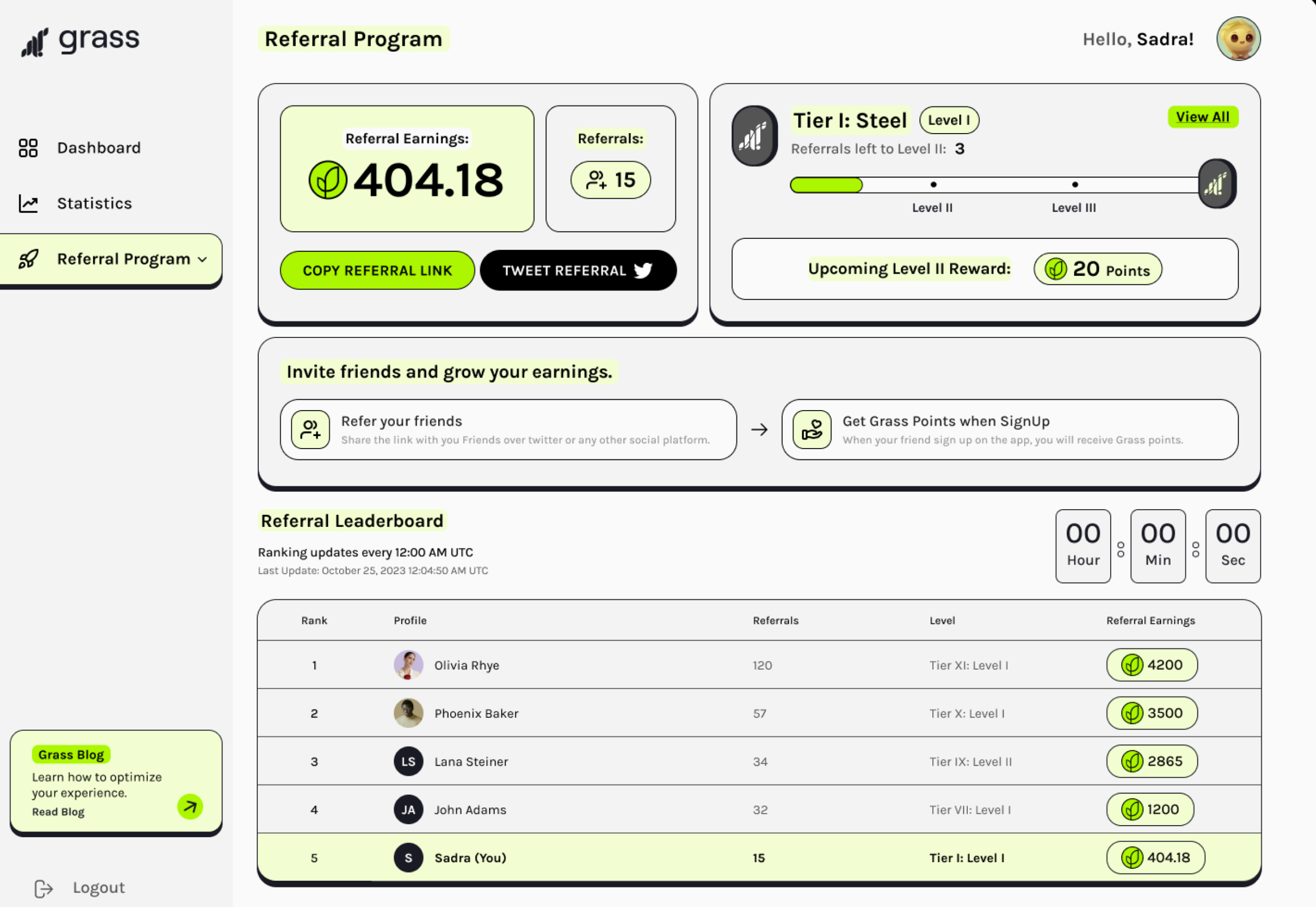Click the Steel tier badge icon
The width and height of the screenshot is (1316, 907).
tap(754, 136)
